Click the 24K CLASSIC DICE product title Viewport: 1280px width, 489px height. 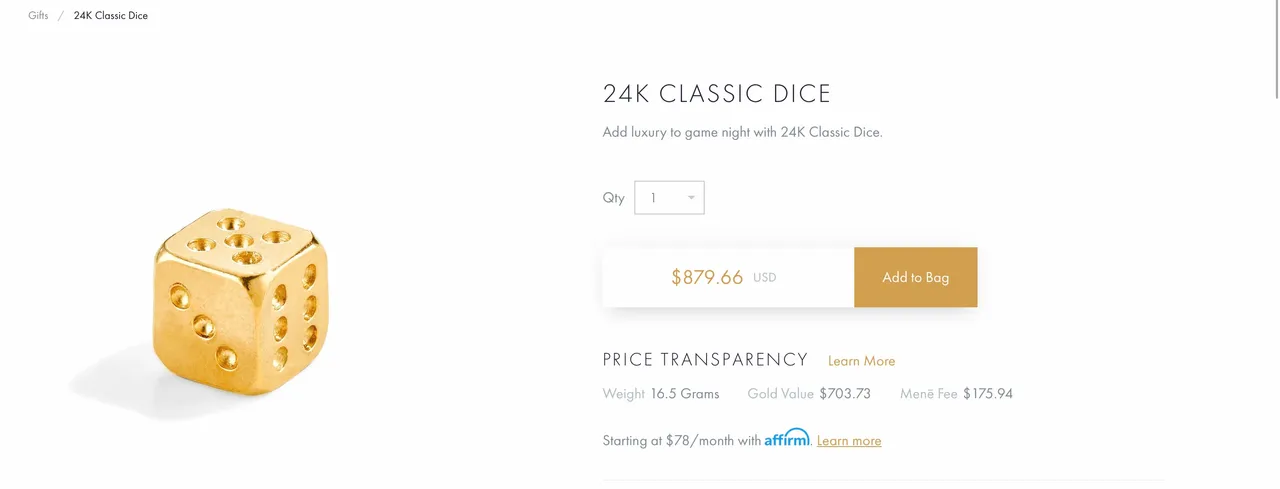point(717,94)
